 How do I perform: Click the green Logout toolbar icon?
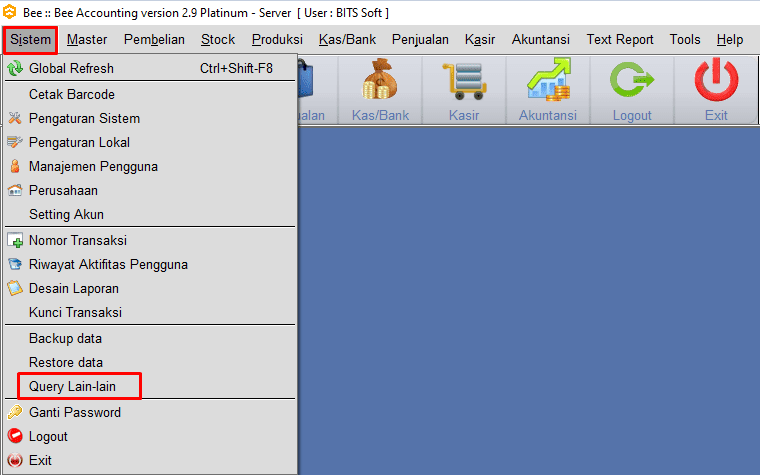[632, 79]
